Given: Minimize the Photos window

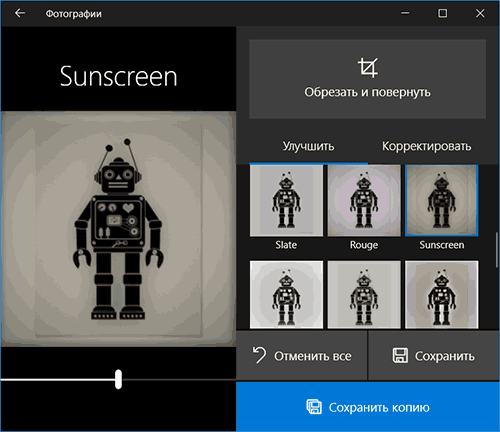Looking at the screenshot, I should tap(405, 13).
